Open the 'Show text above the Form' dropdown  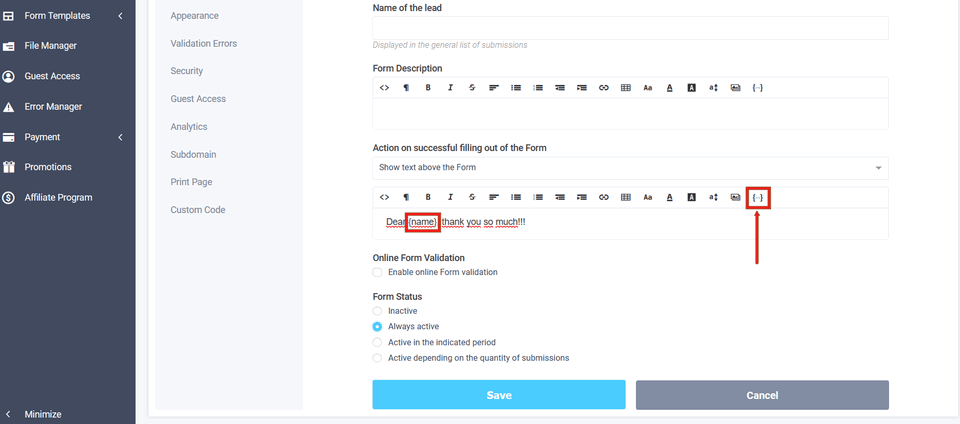[x=630, y=167]
